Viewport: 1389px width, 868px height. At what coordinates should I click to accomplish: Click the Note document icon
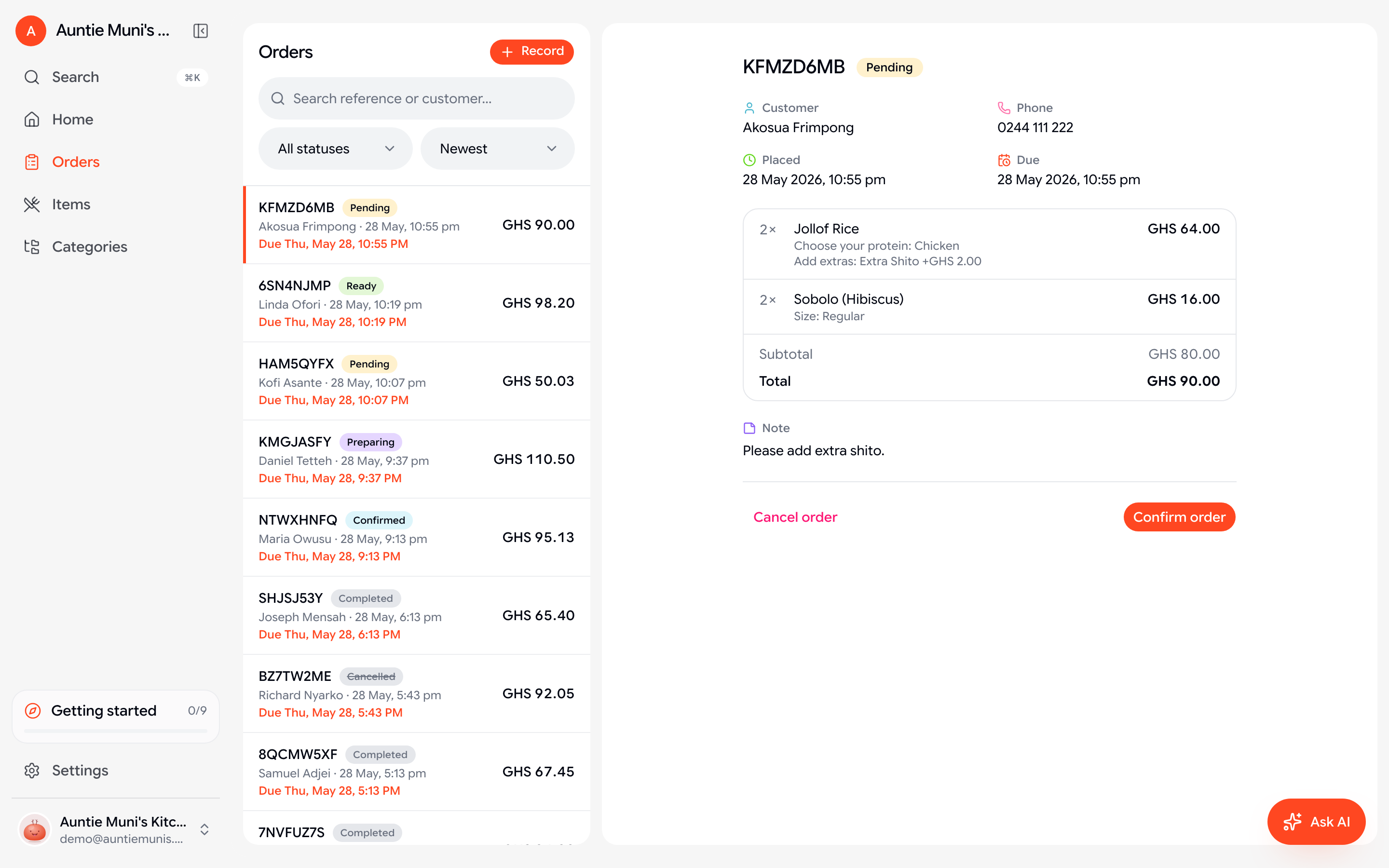(x=749, y=428)
